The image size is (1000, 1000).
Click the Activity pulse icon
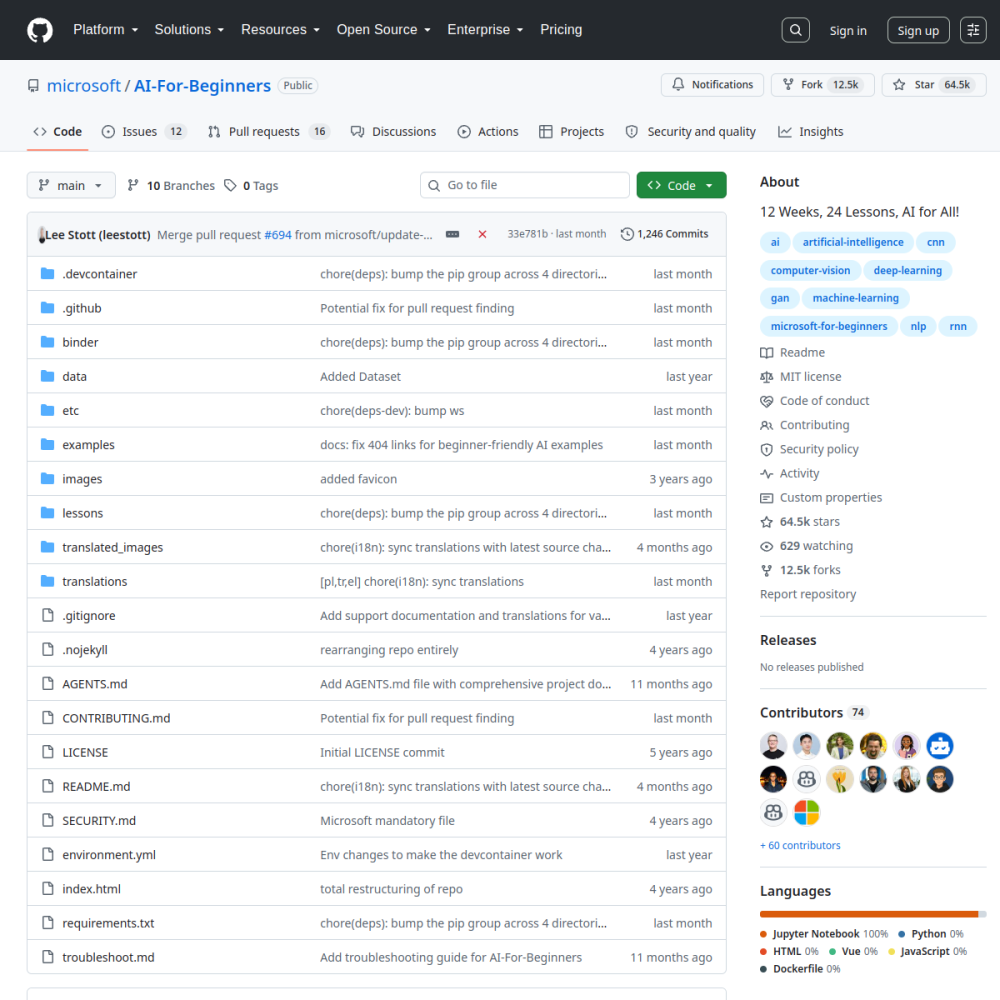point(767,474)
